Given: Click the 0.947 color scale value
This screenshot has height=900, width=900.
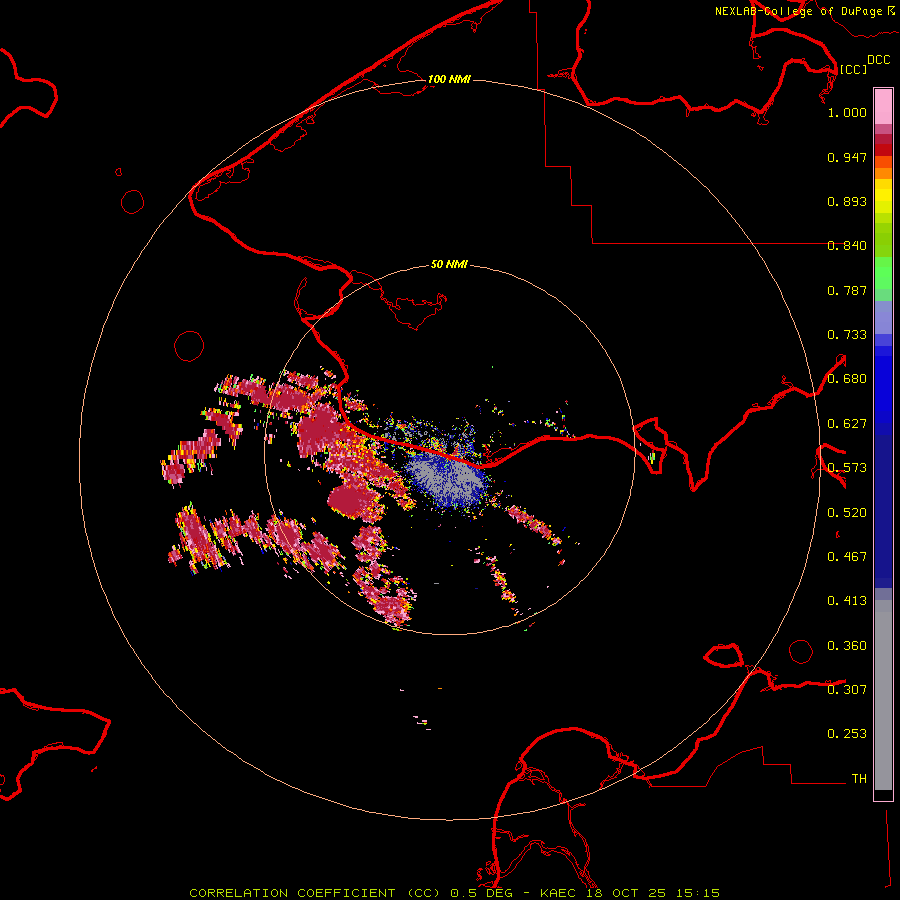Looking at the screenshot, I should pyautogui.click(x=847, y=157).
